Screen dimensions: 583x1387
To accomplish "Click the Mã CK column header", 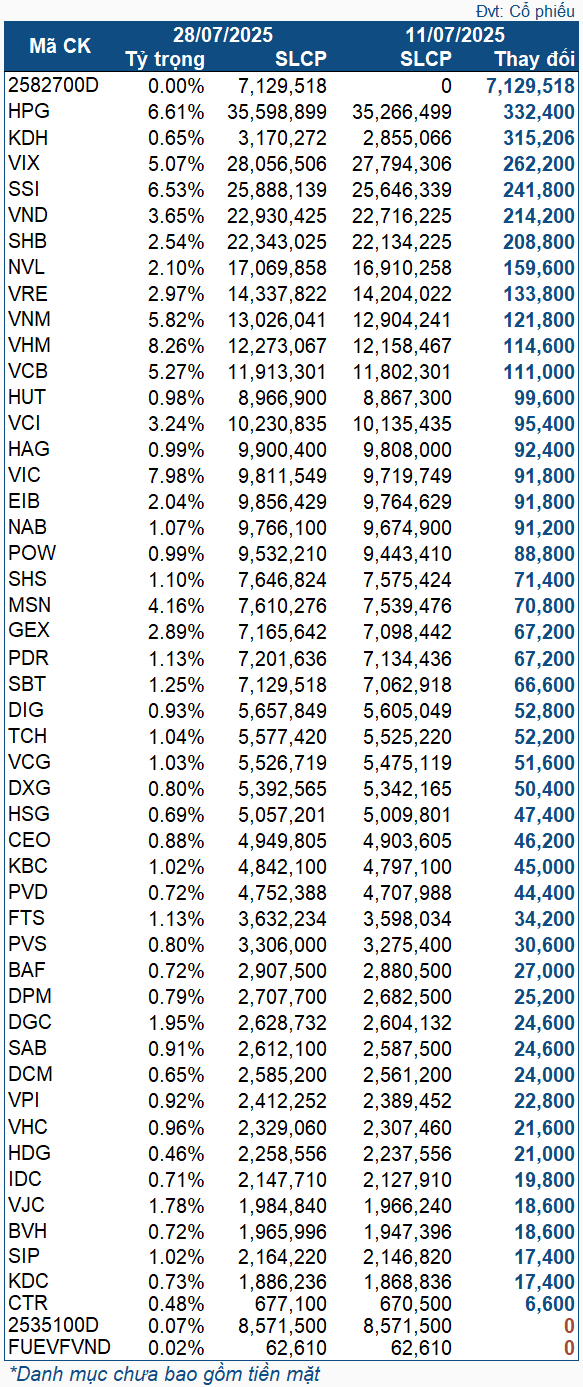I will pyautogui.click(x=59, y=47).
